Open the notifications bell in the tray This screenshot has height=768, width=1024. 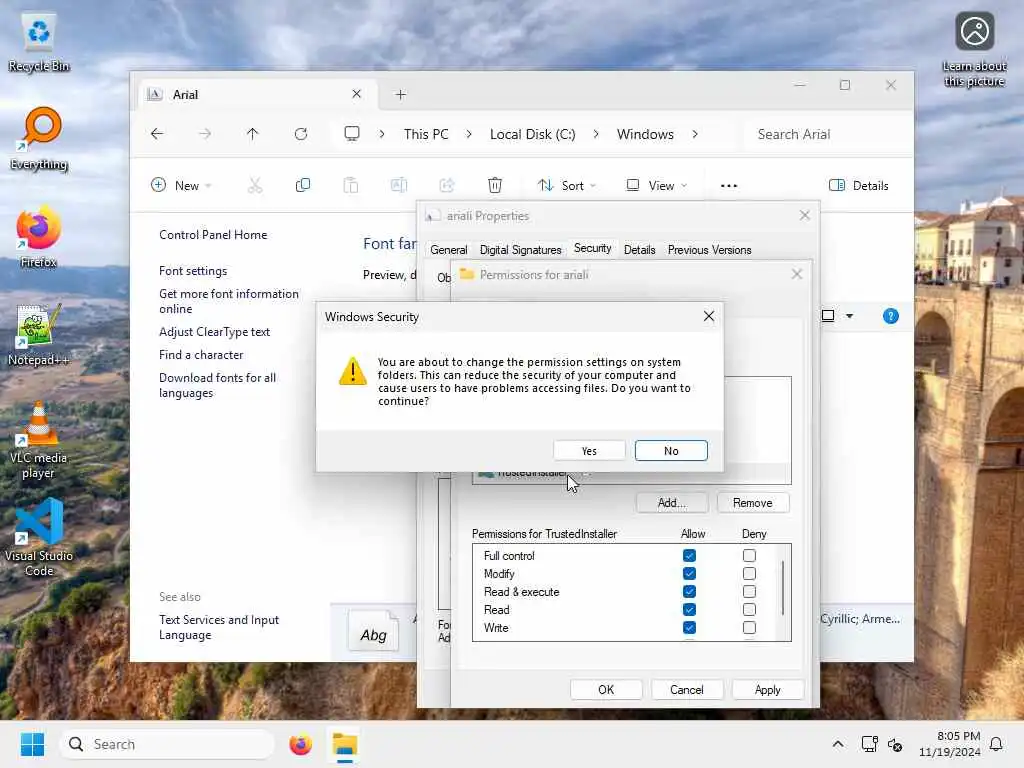pos(996,744)
